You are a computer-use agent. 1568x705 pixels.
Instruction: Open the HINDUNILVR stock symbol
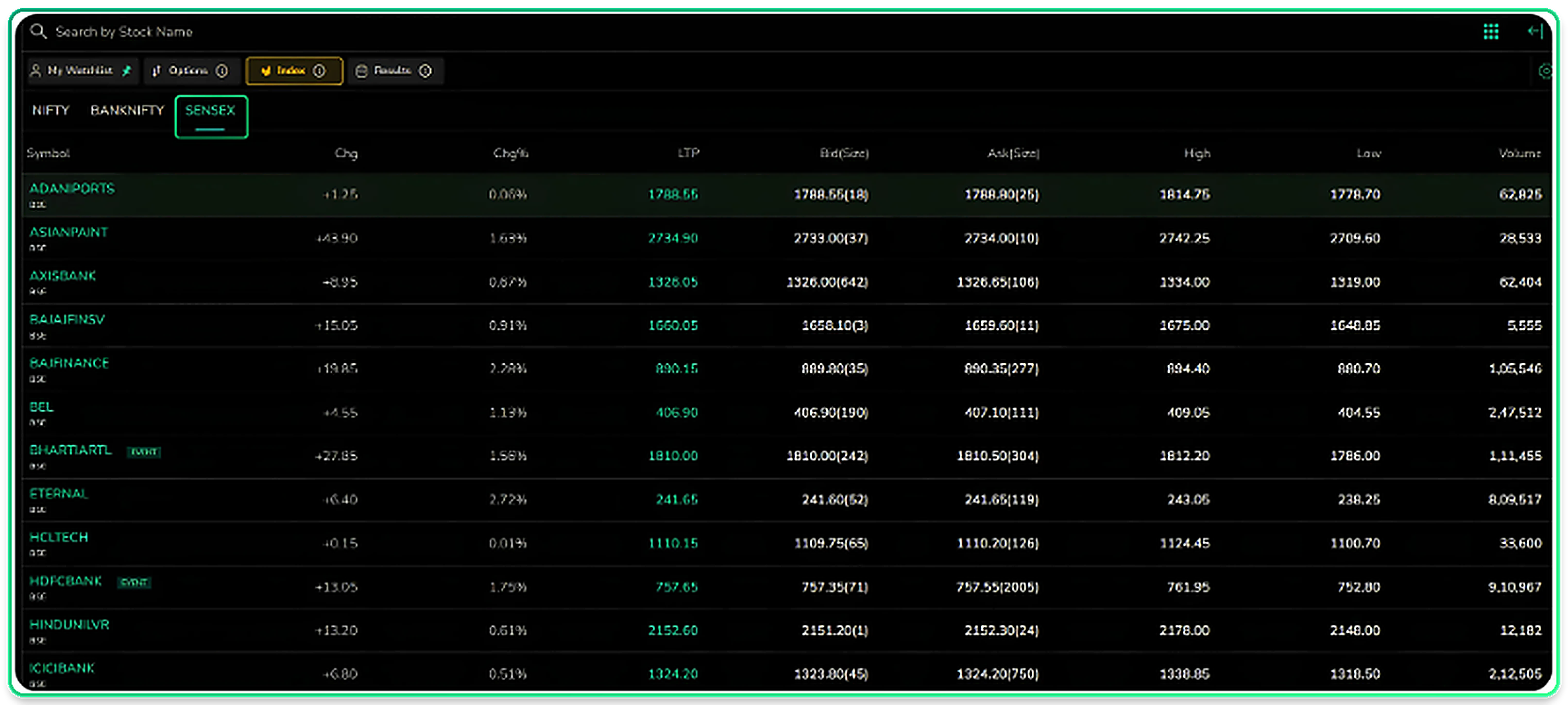(x=69, y=625)
